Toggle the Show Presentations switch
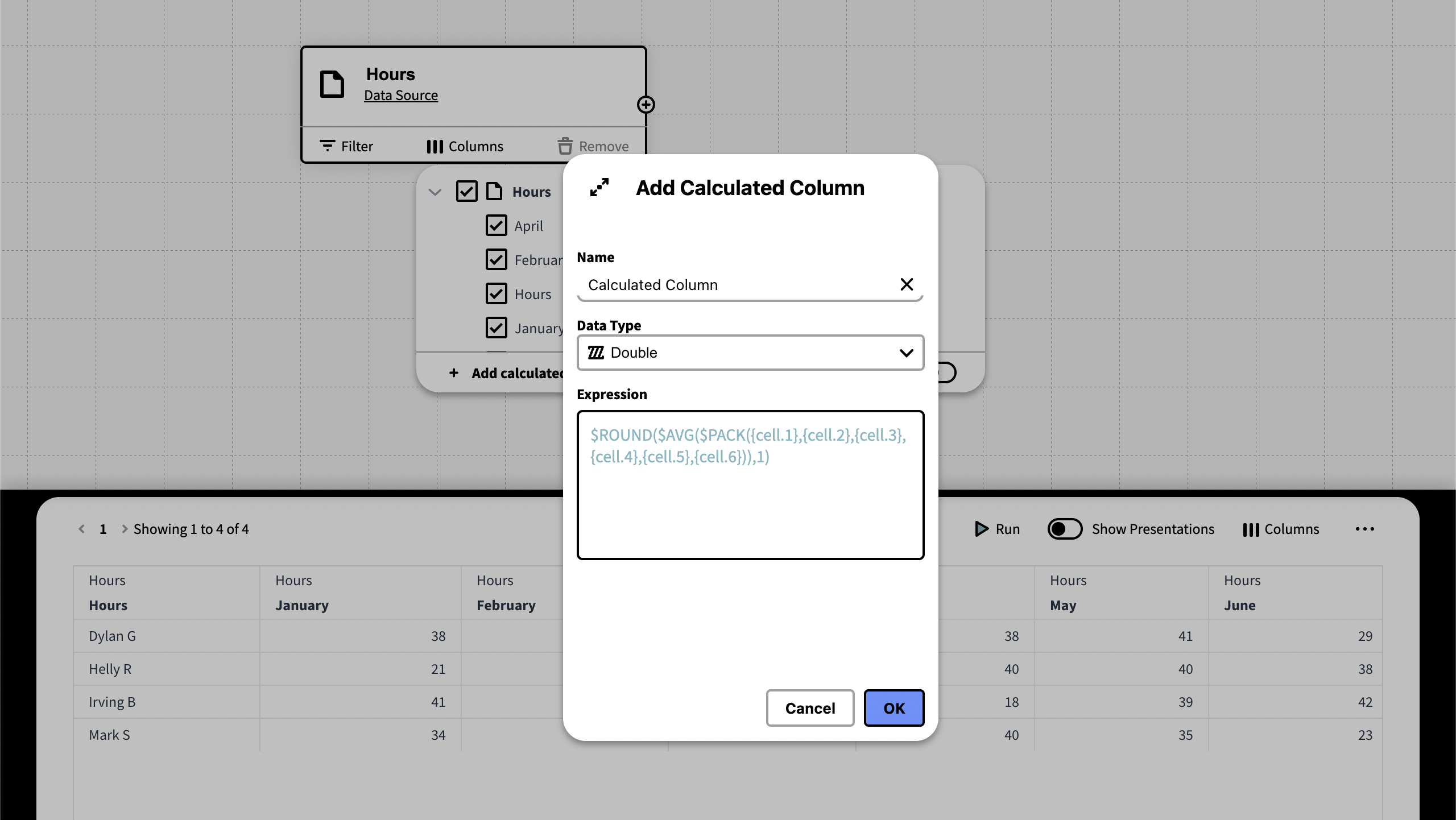The width and height of the screenshot is (1456, 820). [1065, 529]
